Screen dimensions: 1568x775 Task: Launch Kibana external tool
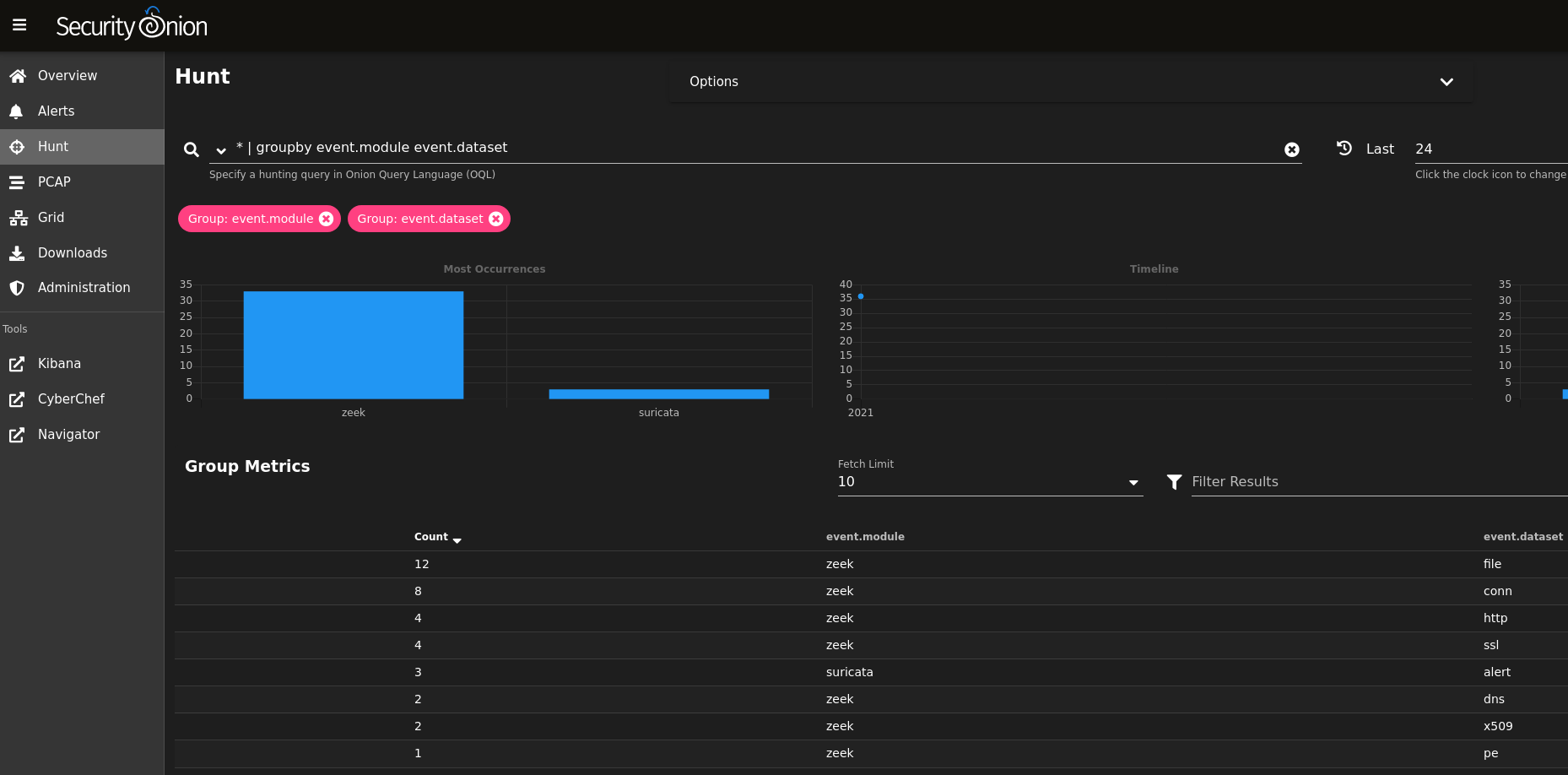click(x=82, y=364)
